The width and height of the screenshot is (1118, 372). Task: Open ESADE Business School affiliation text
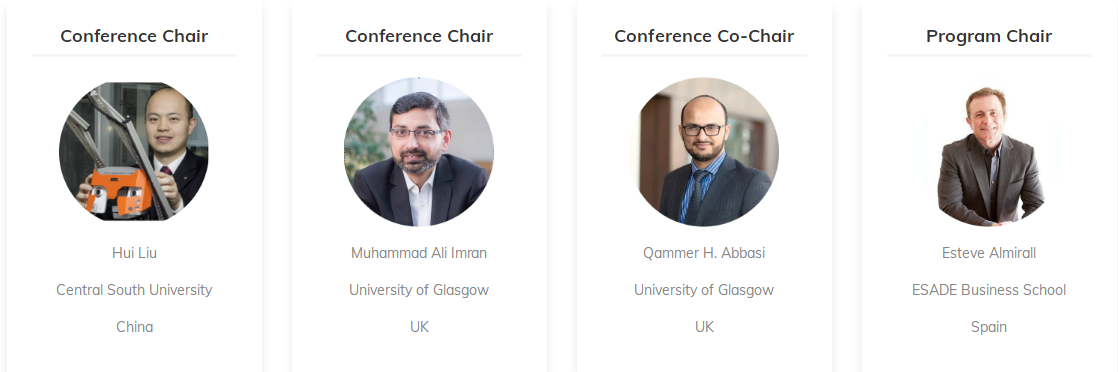point(989,290)
